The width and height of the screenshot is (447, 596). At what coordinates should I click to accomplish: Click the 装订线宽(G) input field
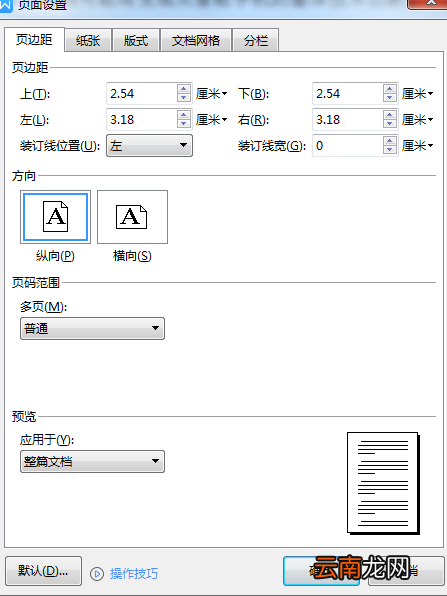[x=347, y=146]
